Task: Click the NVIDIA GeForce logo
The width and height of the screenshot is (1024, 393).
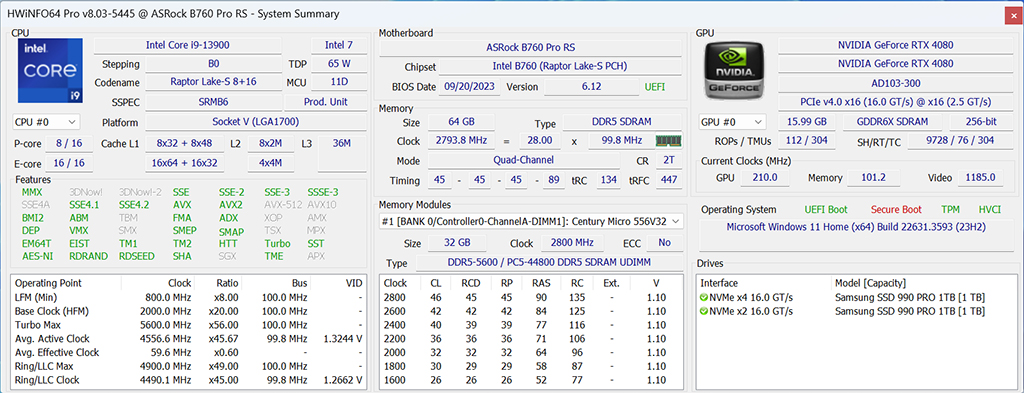Action: point(733,71)
